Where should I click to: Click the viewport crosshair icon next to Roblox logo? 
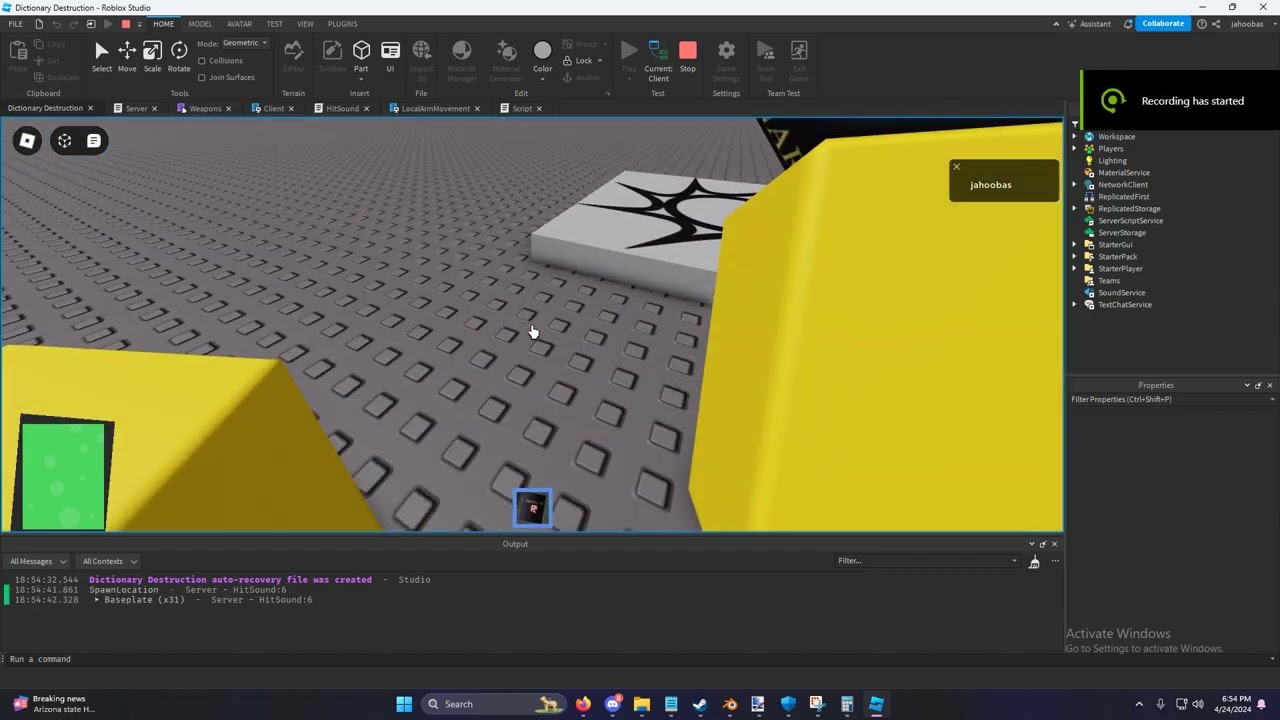[x=64, y=141]
